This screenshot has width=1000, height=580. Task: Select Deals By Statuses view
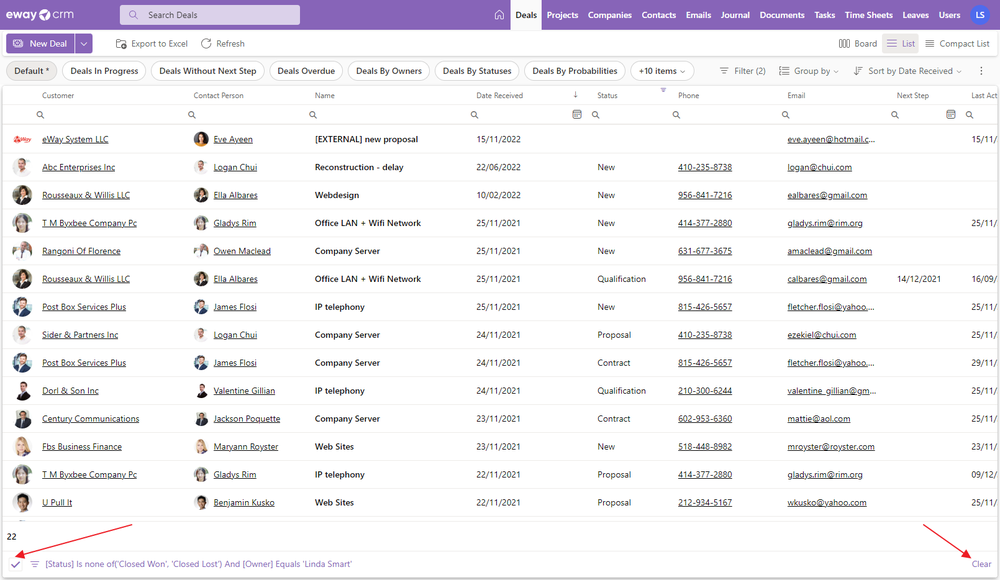(477, 71)
